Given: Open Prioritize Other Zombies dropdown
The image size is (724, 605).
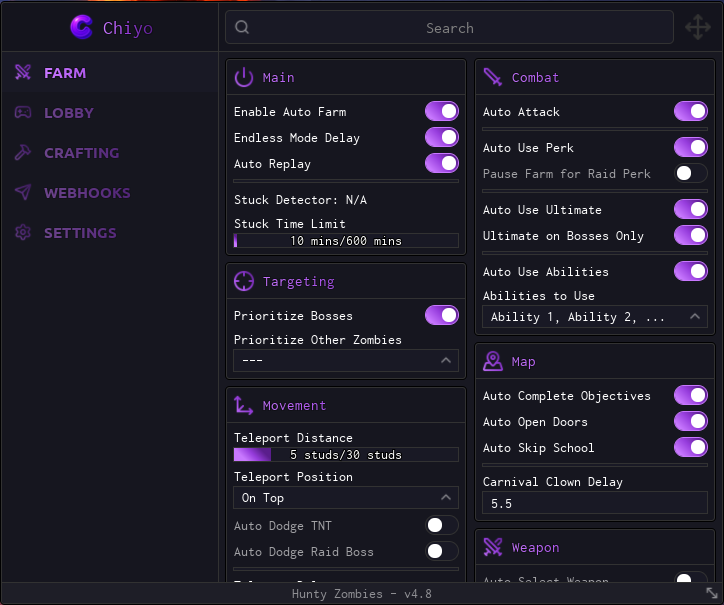Looking at the screenshot, I should [346, 360].
